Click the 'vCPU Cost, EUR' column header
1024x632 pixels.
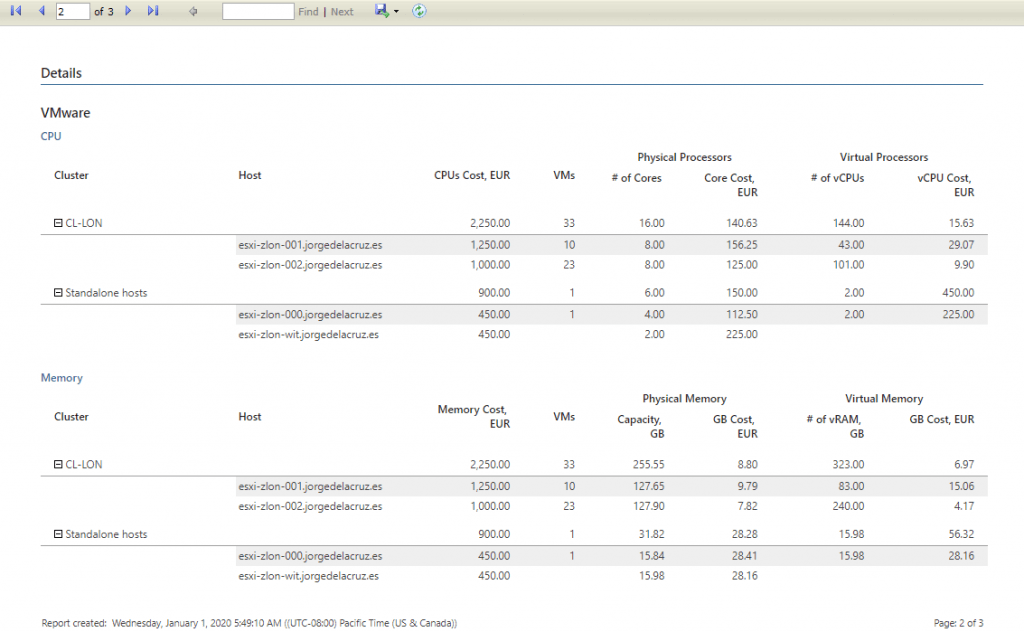(x=946, y=185)
